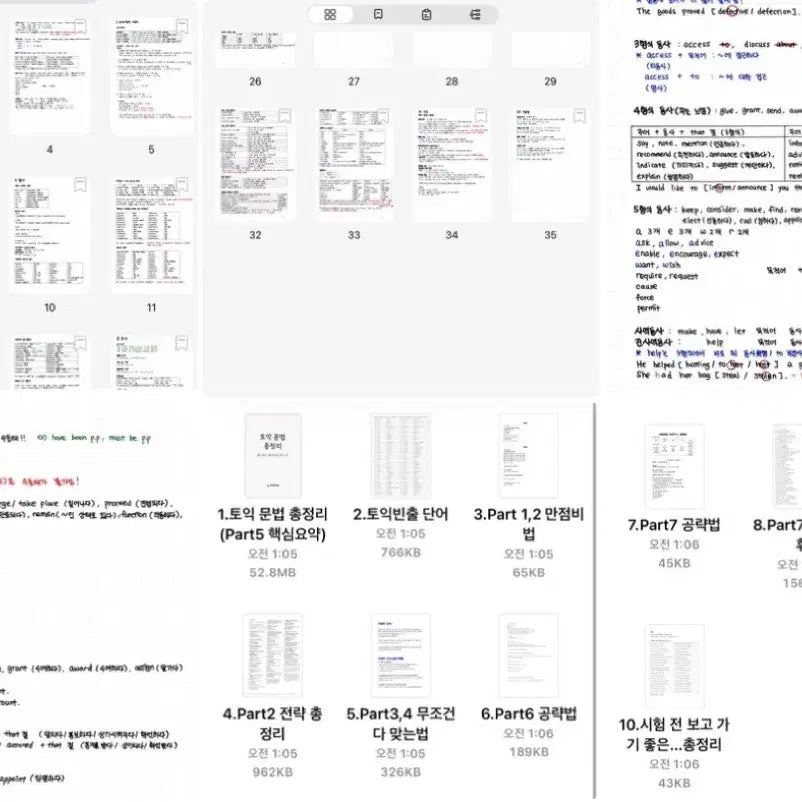This screenshot has height=802, width=802.
Task: Open page 4 thumbnail in left panel
Action: (x=50, y=76)
